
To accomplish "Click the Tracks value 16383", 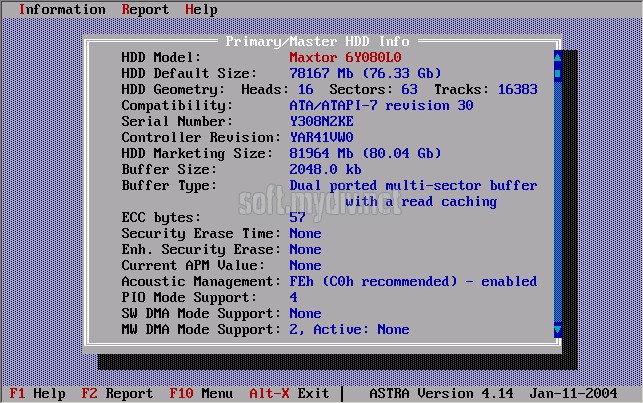I will (x=518, y=89).
